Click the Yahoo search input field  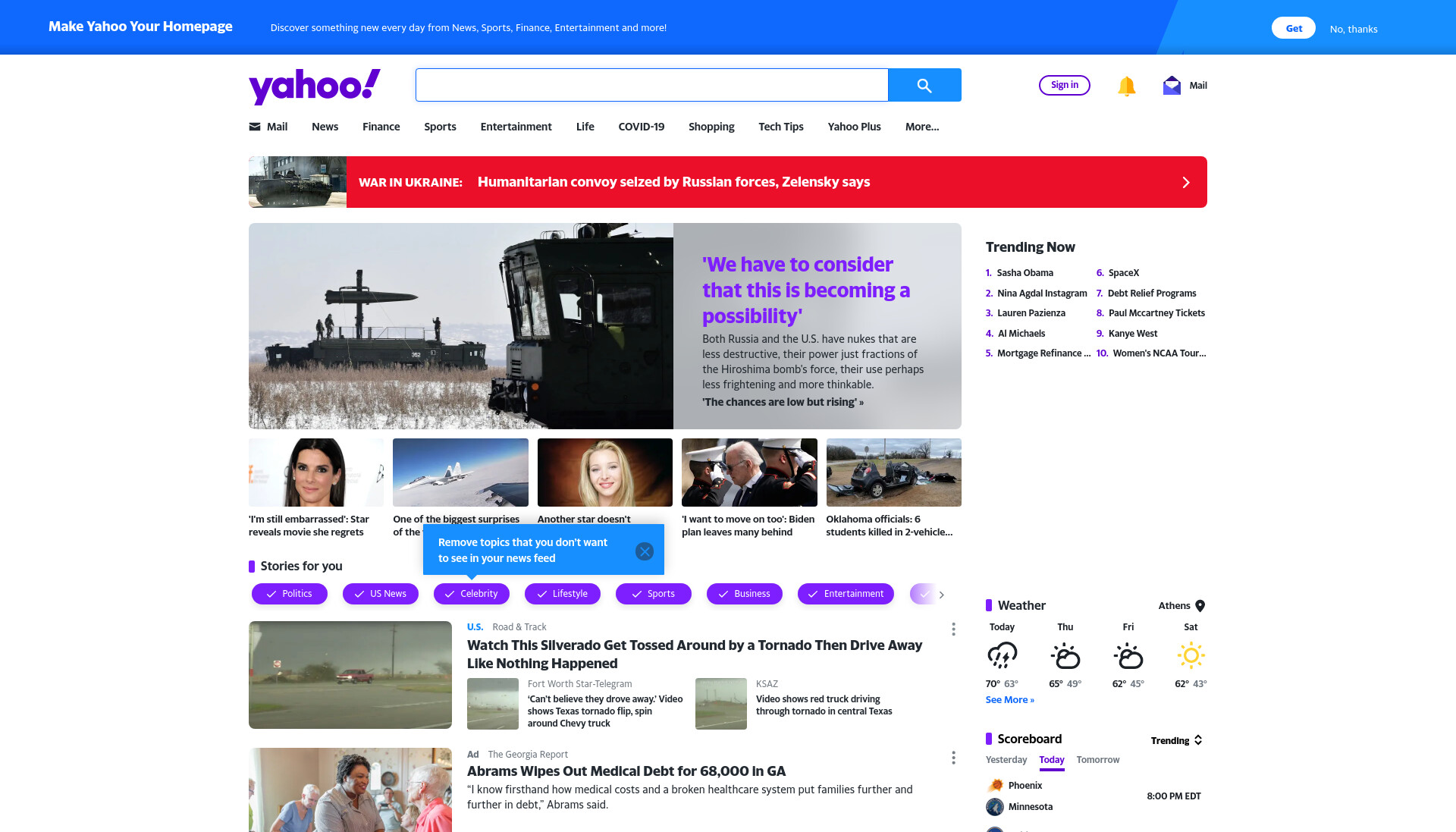(x=652, y=85)
